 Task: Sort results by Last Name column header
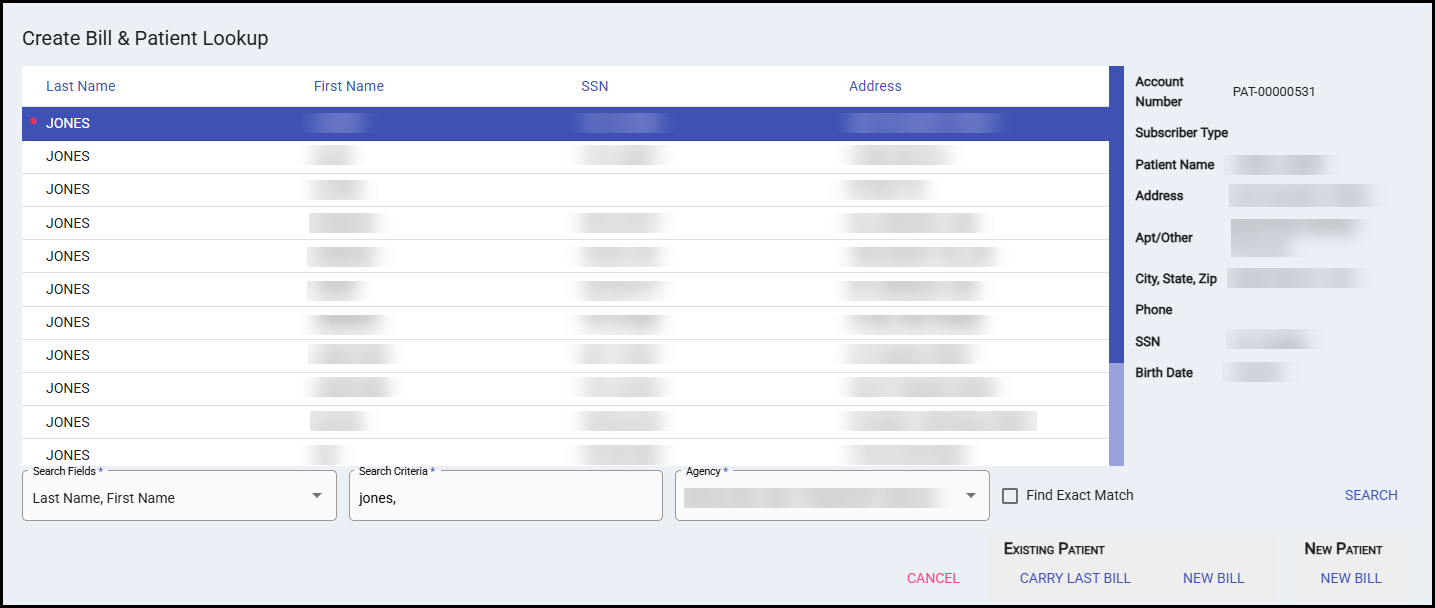pyautogui.click(x=80, y=86)
